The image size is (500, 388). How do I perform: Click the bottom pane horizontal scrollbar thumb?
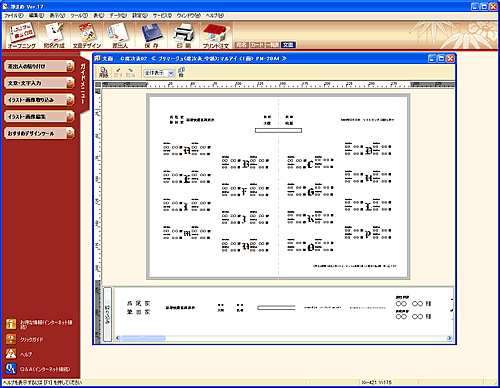pos(143,338)
